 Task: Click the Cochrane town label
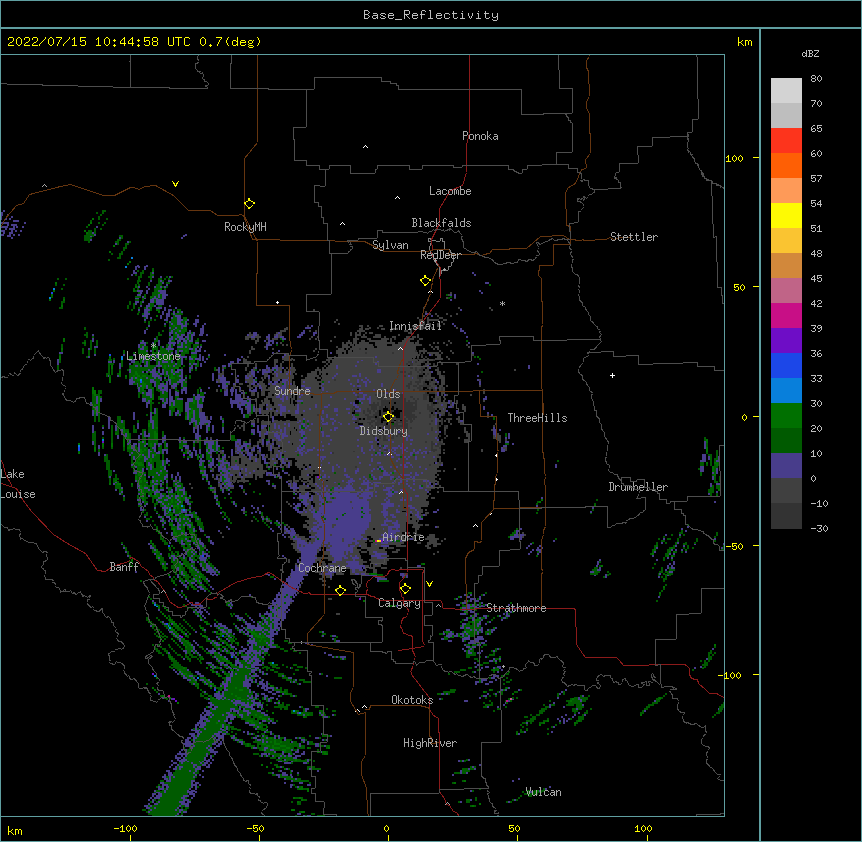pos(322,568)
